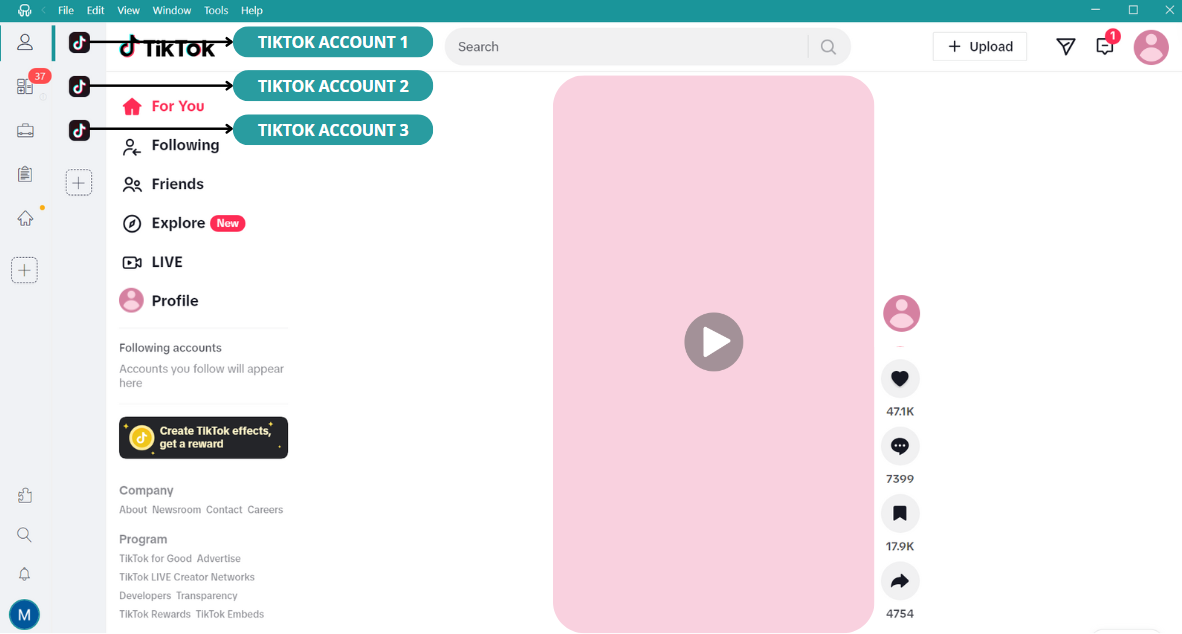Open TikTok messages paper-plane icon
Viewport: 1182px width, 634px height.
(x=1065, y=47)
